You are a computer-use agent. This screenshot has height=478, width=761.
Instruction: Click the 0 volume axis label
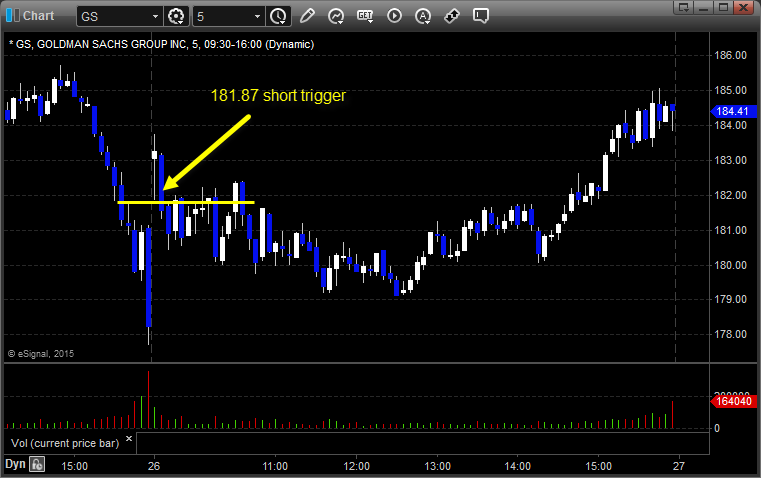click(717, 429)
